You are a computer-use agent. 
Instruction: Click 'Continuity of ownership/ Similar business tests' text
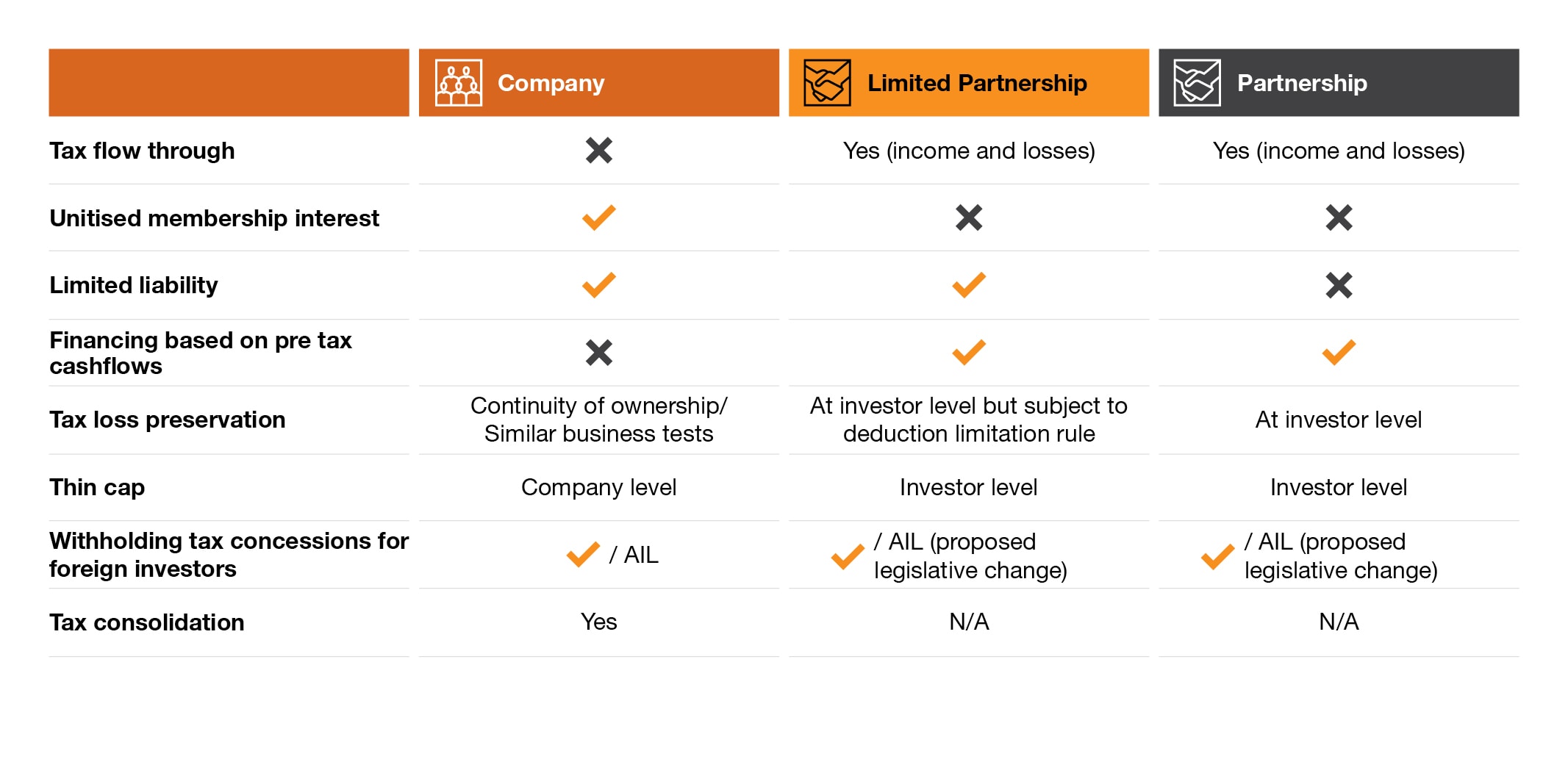click(x=598, y=420)
